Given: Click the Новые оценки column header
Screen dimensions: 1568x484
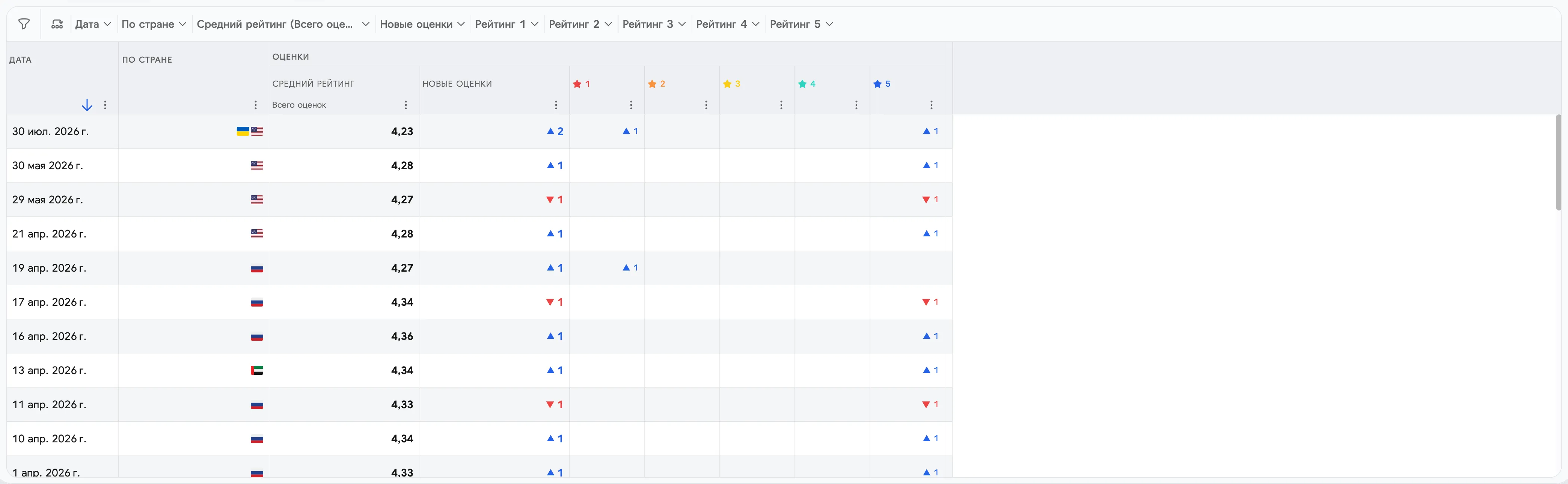Looking at the screenshot, I should (x=457, y=84).
